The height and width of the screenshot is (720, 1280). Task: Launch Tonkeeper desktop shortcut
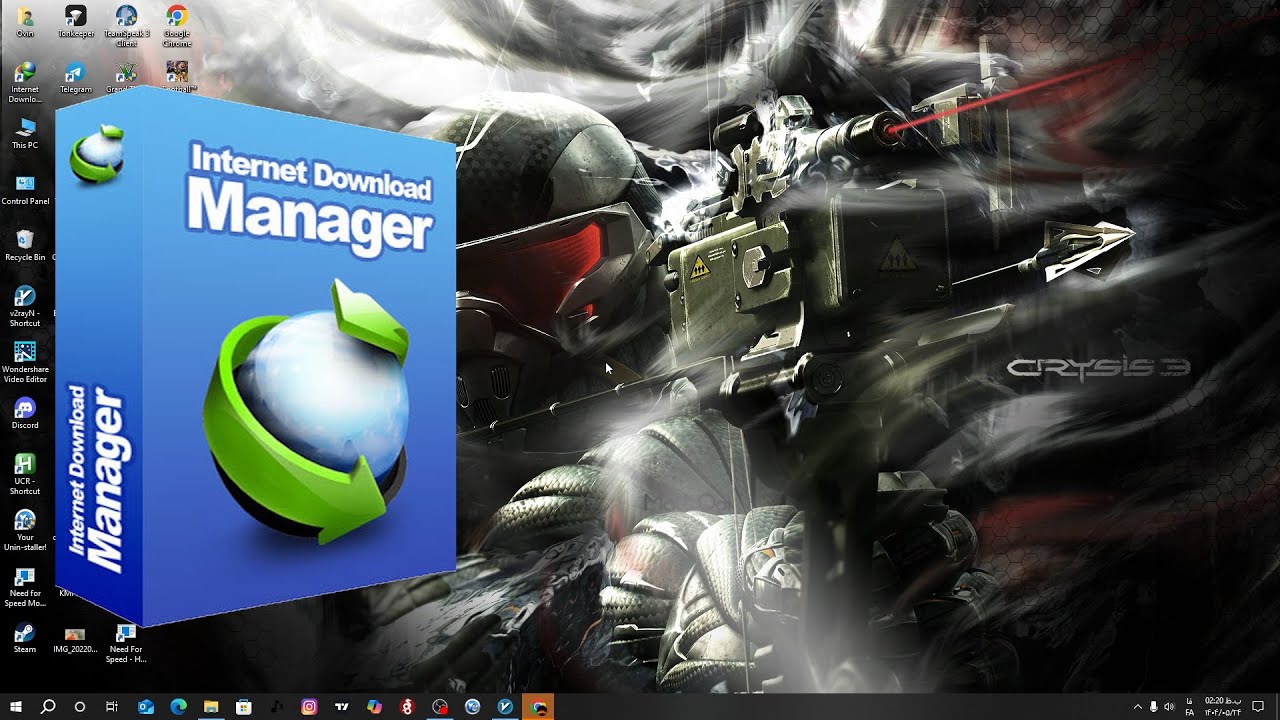pyautogui.click(x=76, y=22)
